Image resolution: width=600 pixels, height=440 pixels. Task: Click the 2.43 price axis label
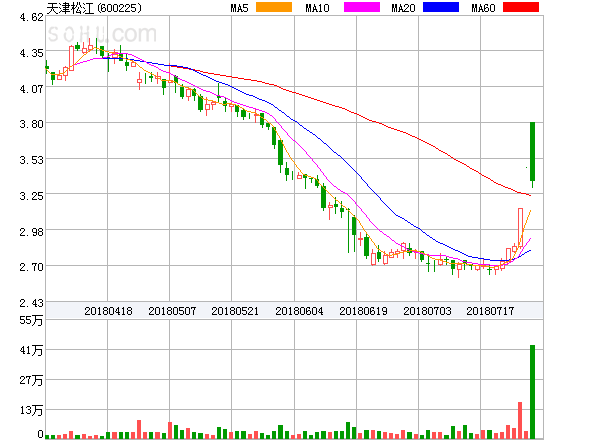click(31, 303)
